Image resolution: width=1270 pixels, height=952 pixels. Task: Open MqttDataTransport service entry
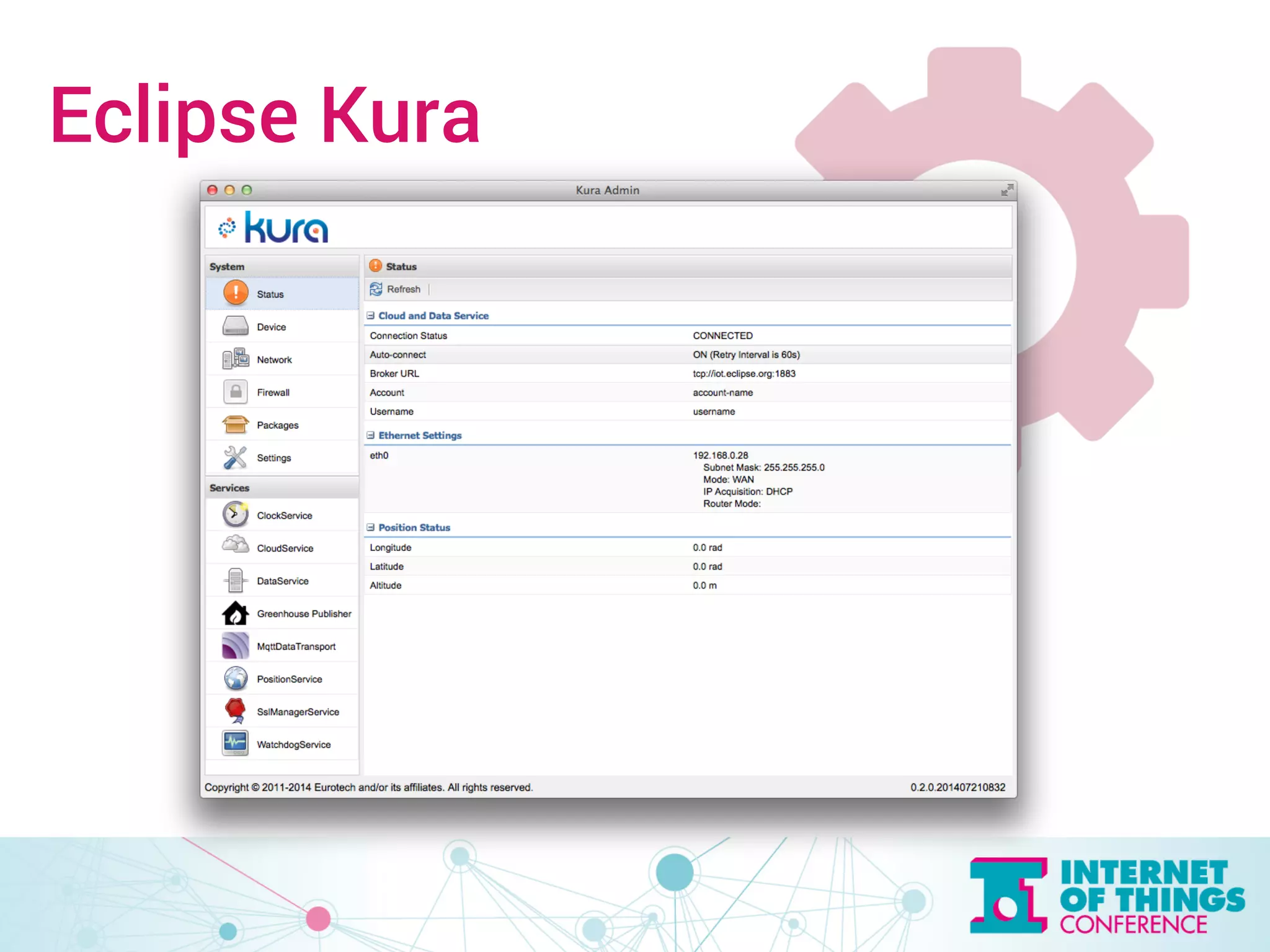[x=296, y=646]
